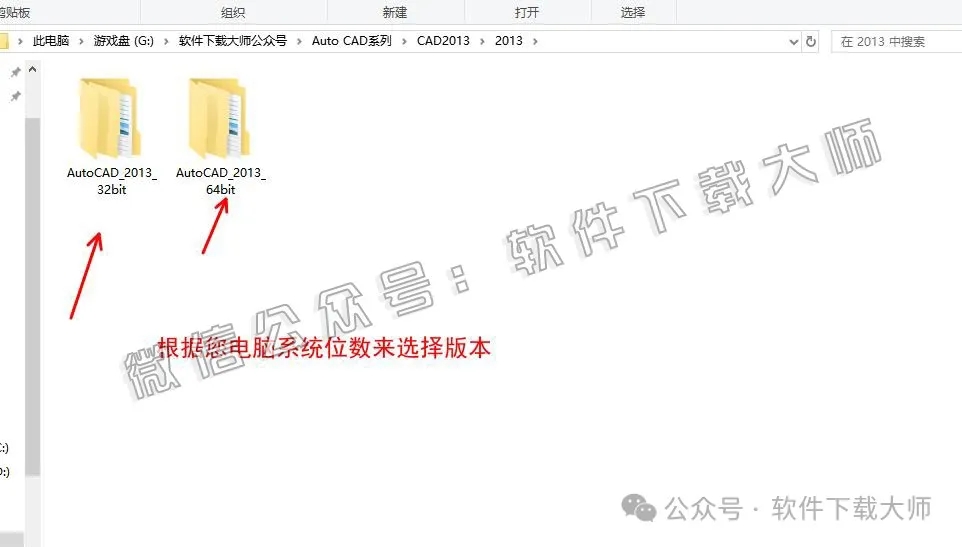
Task: Open the AutoCAD_2013_64bit folder icon
Action: (x=219, y=118)
